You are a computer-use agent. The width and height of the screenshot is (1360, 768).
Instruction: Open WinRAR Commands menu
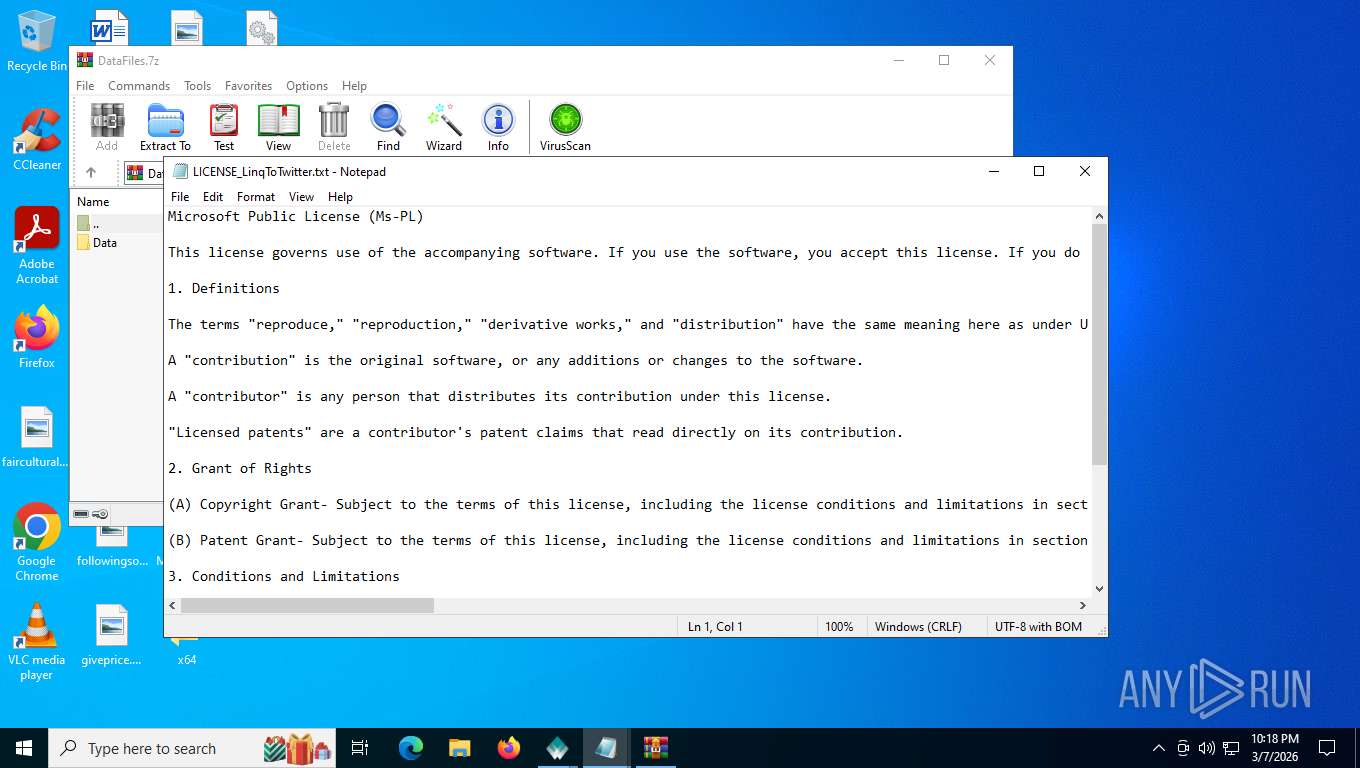(139, 86)
